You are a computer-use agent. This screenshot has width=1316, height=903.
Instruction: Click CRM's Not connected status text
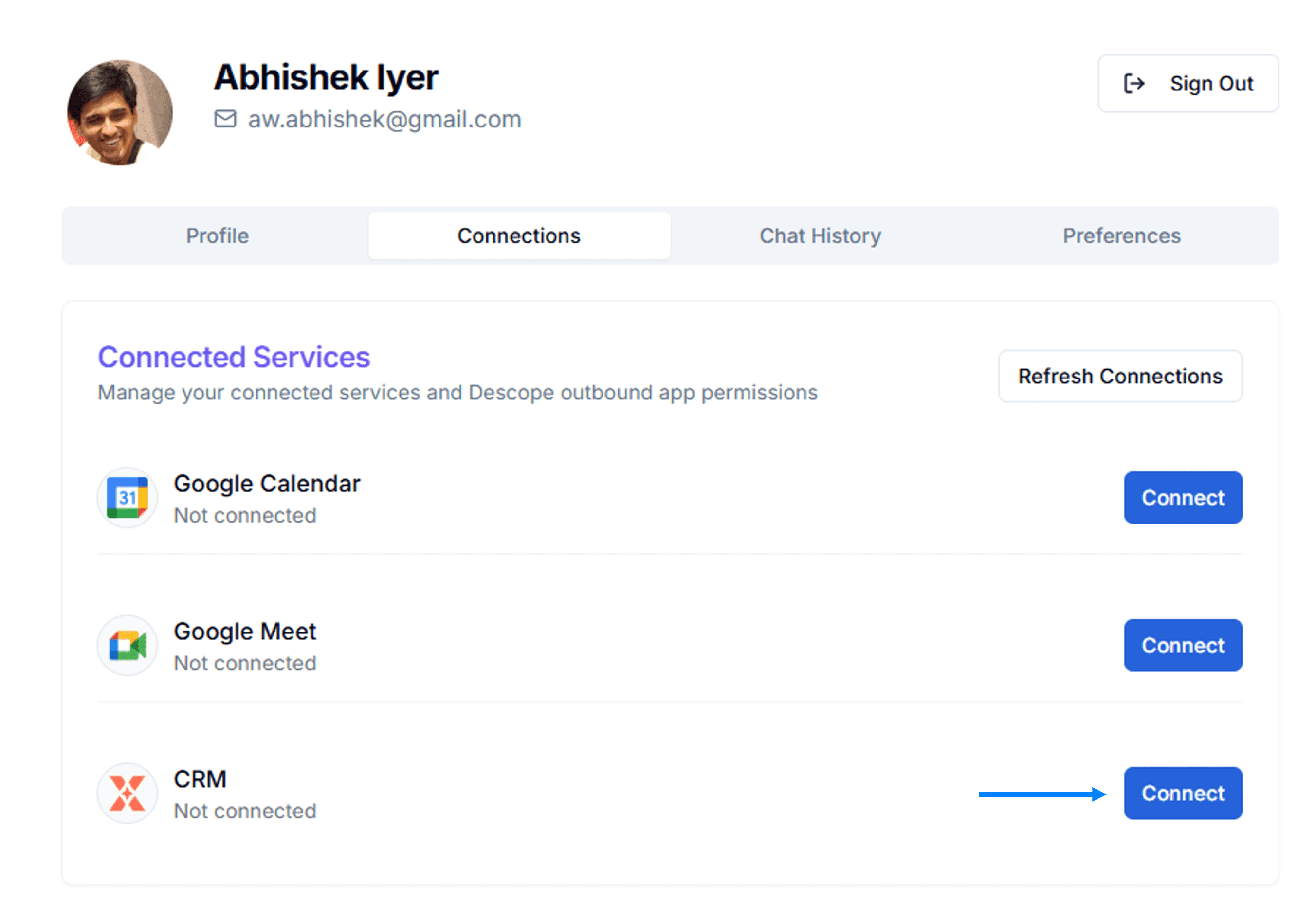pos(245,811)
